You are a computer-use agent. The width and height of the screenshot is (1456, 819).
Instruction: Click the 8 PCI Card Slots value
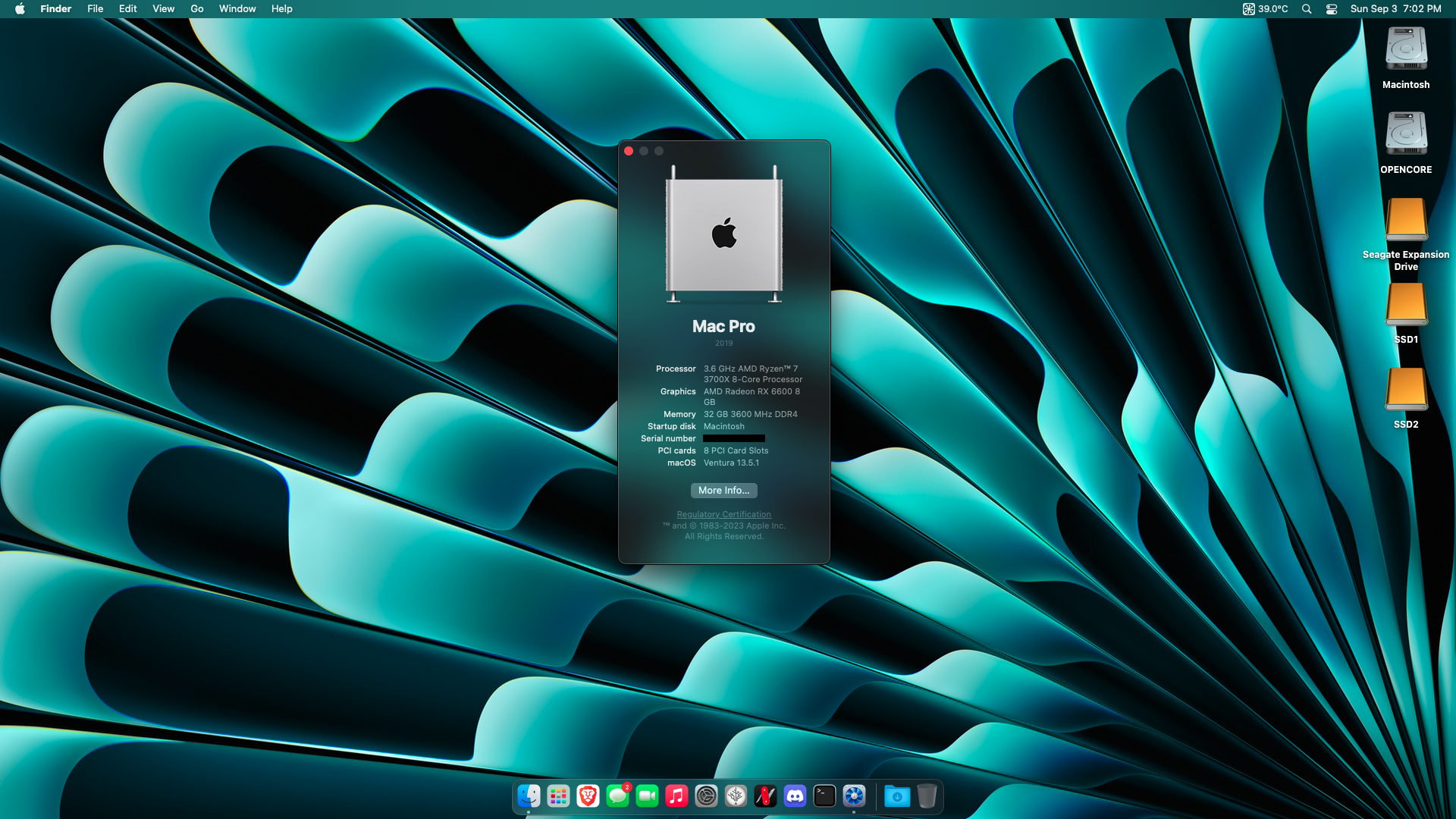(x=736, y=450)
